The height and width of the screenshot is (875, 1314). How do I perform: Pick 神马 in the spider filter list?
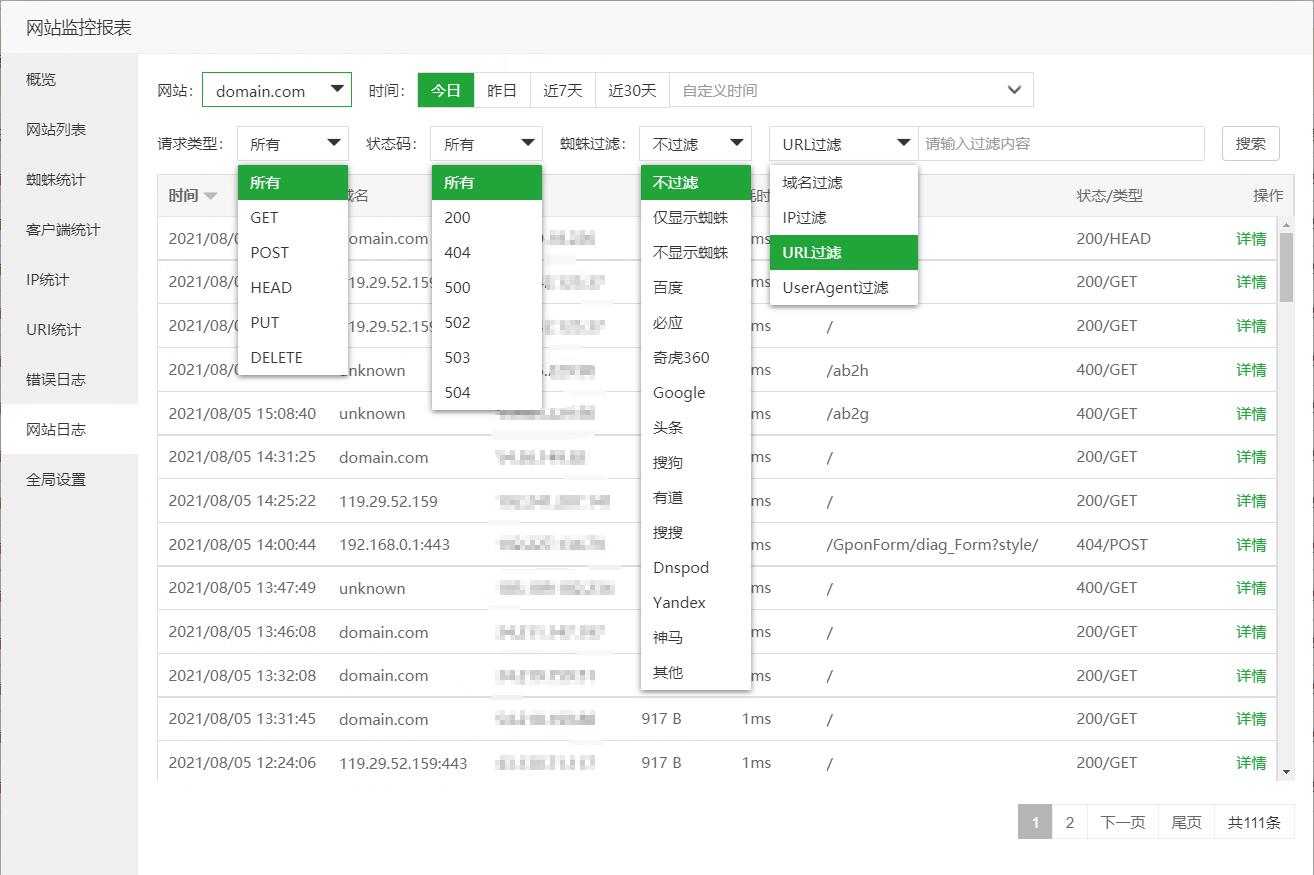pos(696,638)
